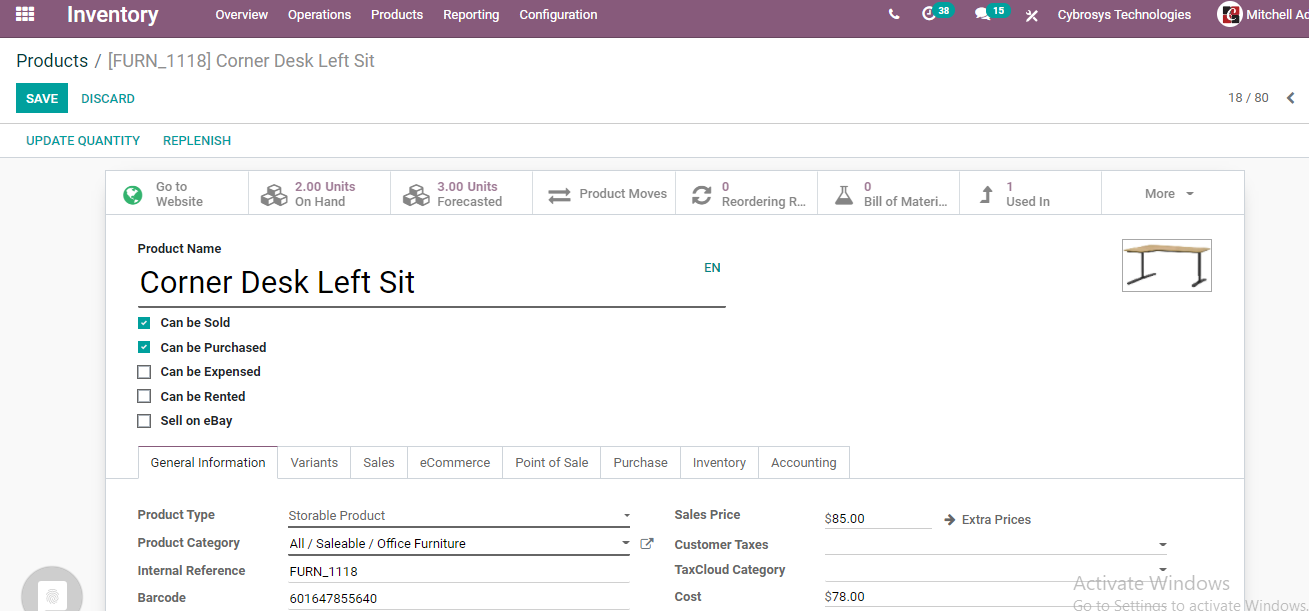The height and width of the screenshot is (611, 1309).
Task: Click the 18 / 80 pager counter
Action: pyautogui.click(x=1248, y=98)
